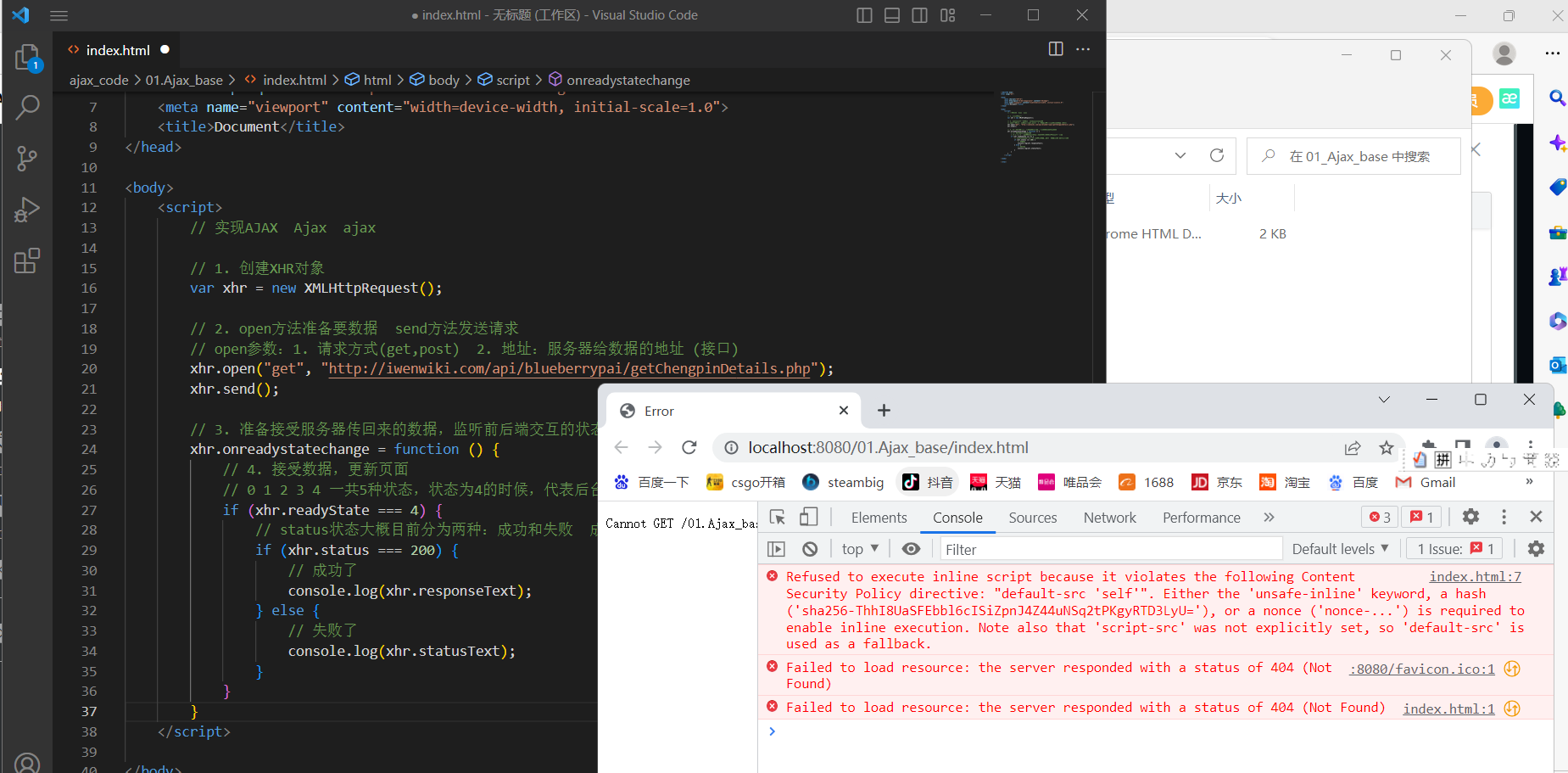Open the :8080/favicon.ico:1 link

(x=1422, y=669)
